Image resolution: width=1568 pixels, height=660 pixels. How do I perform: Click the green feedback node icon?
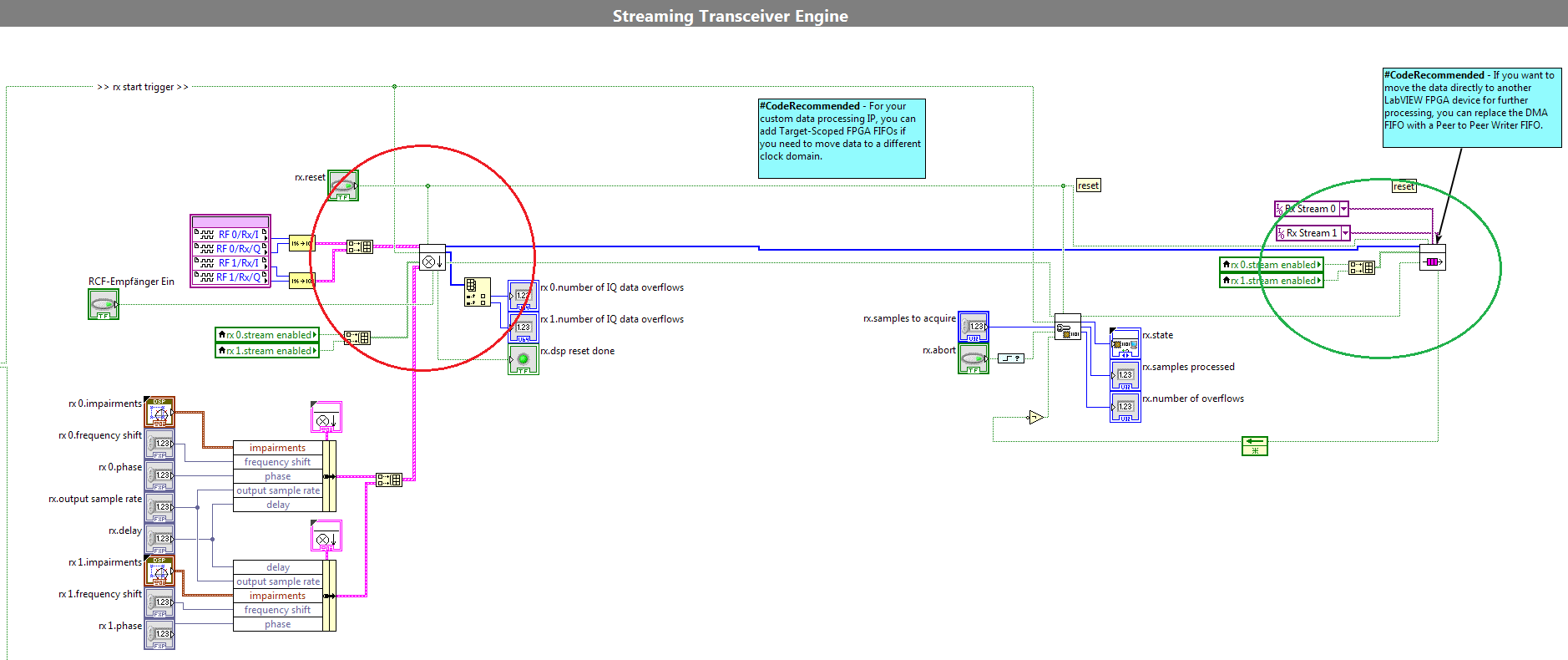1254,446
